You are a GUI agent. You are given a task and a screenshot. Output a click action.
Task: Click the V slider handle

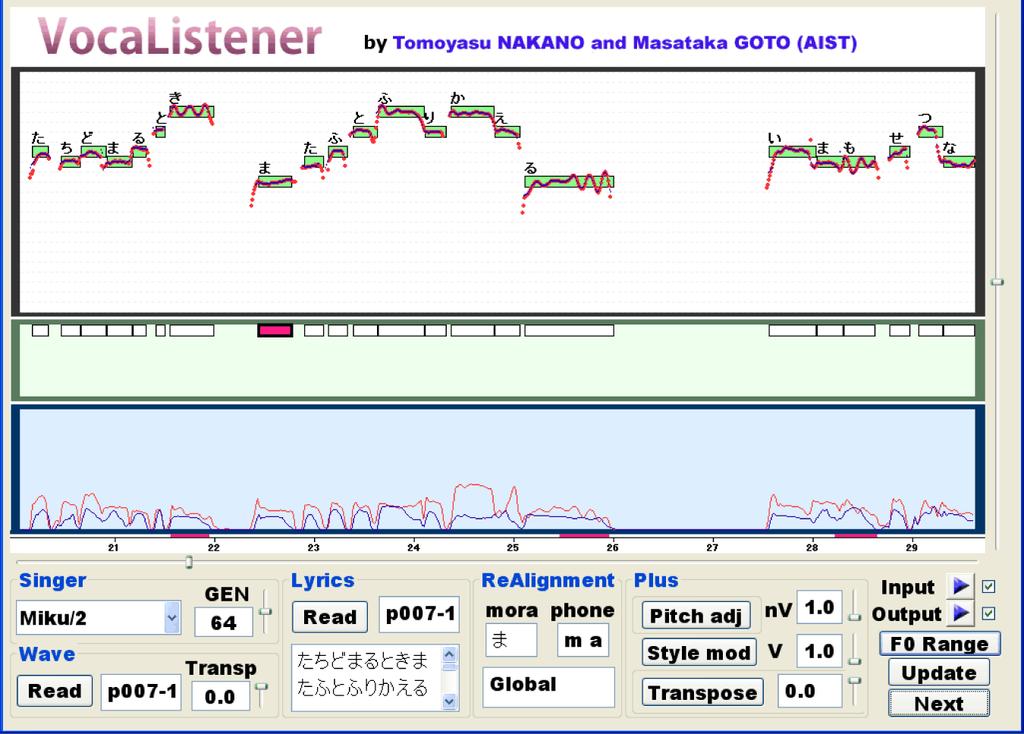pyautogui.click(x=855, y=661)
